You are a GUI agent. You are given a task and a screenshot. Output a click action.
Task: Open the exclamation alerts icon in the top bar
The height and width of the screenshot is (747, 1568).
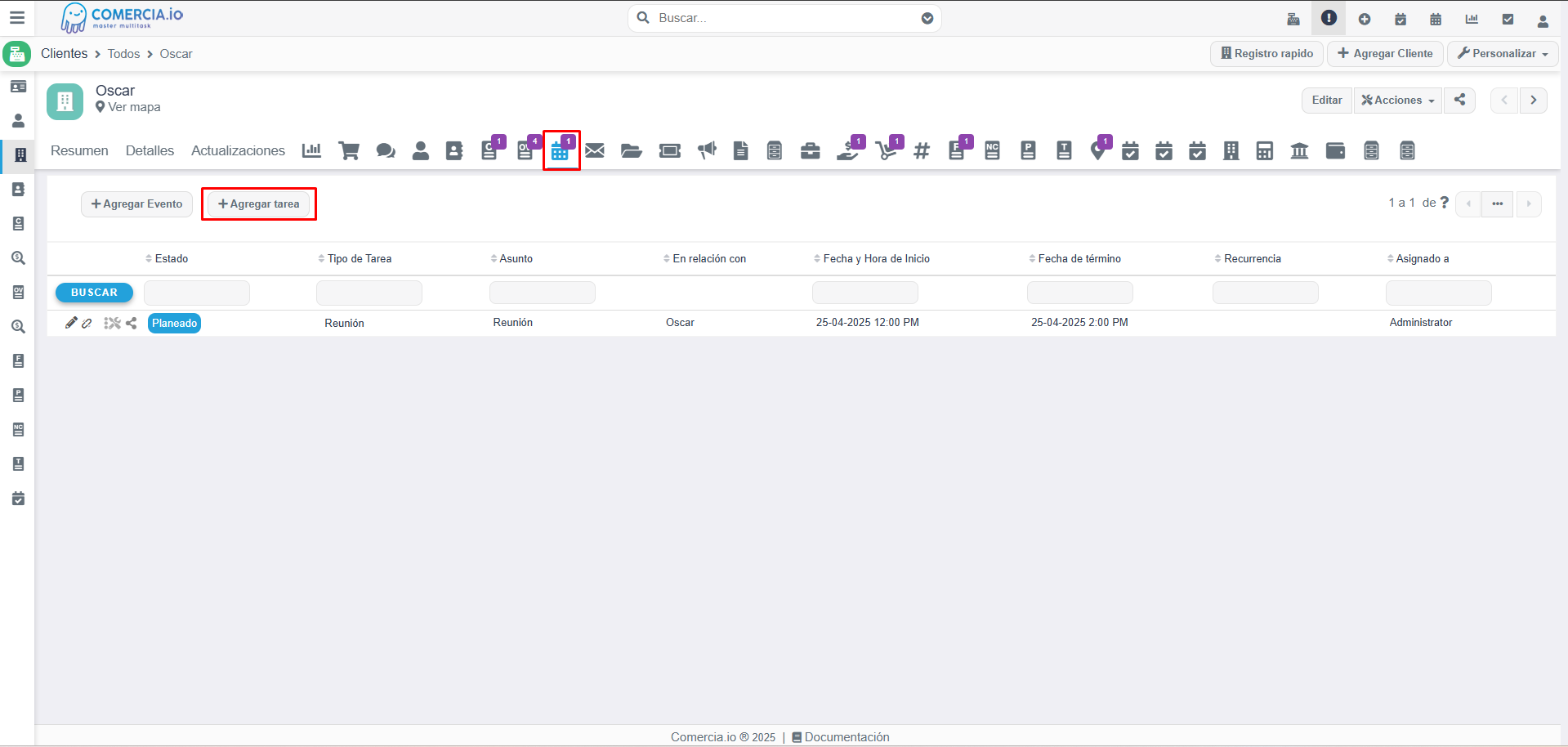point(1329,18)
